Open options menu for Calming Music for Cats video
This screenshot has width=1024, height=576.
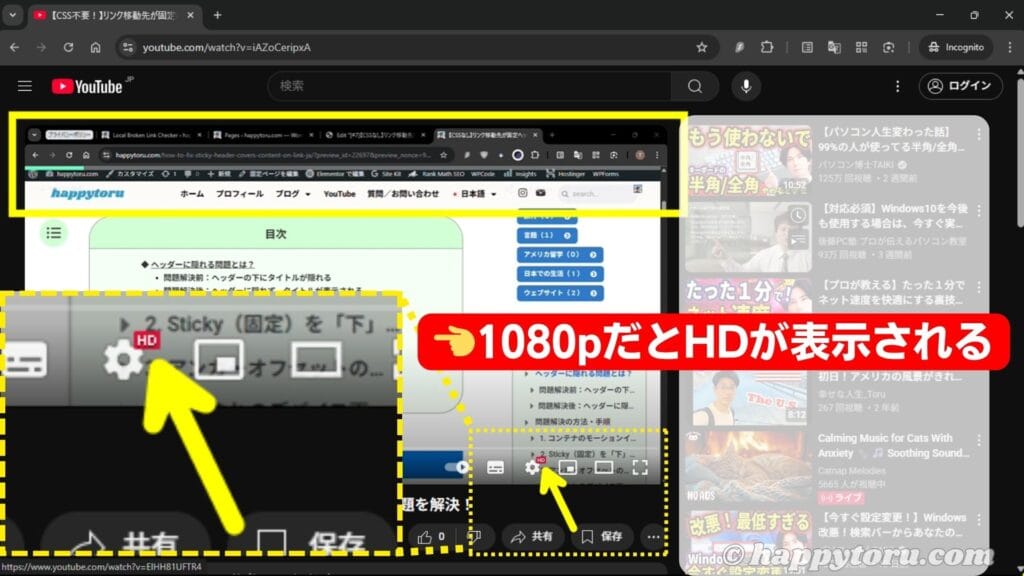978,441
